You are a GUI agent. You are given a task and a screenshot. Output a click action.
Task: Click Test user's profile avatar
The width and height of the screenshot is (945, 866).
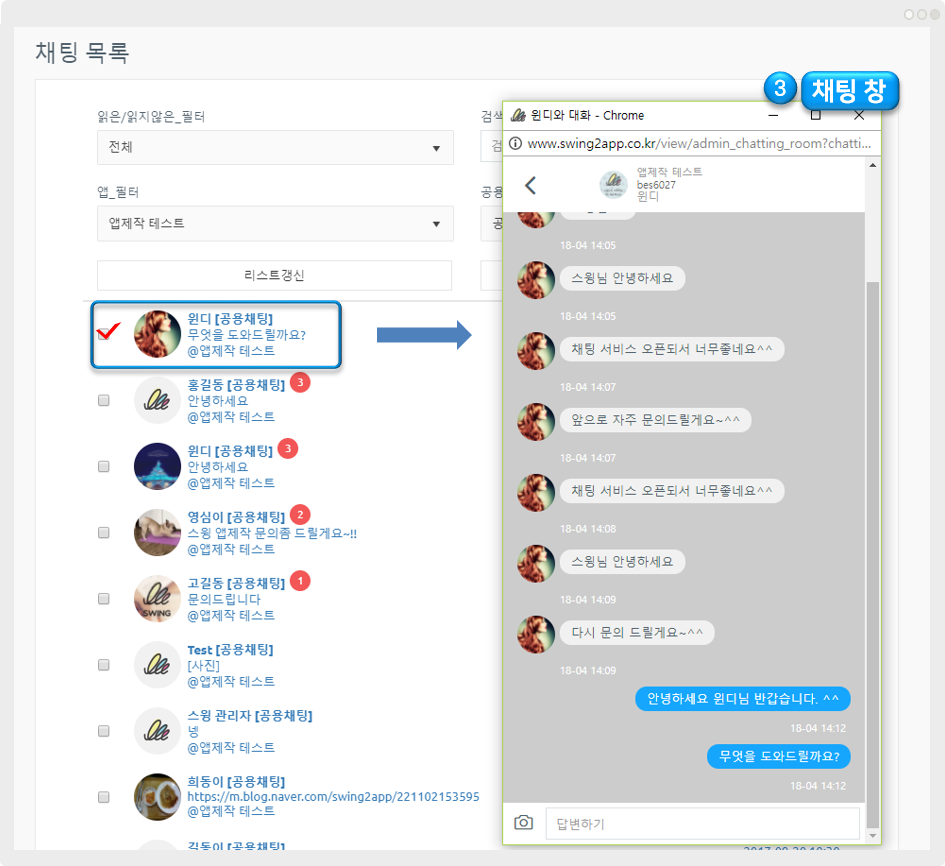click(157, 665)
